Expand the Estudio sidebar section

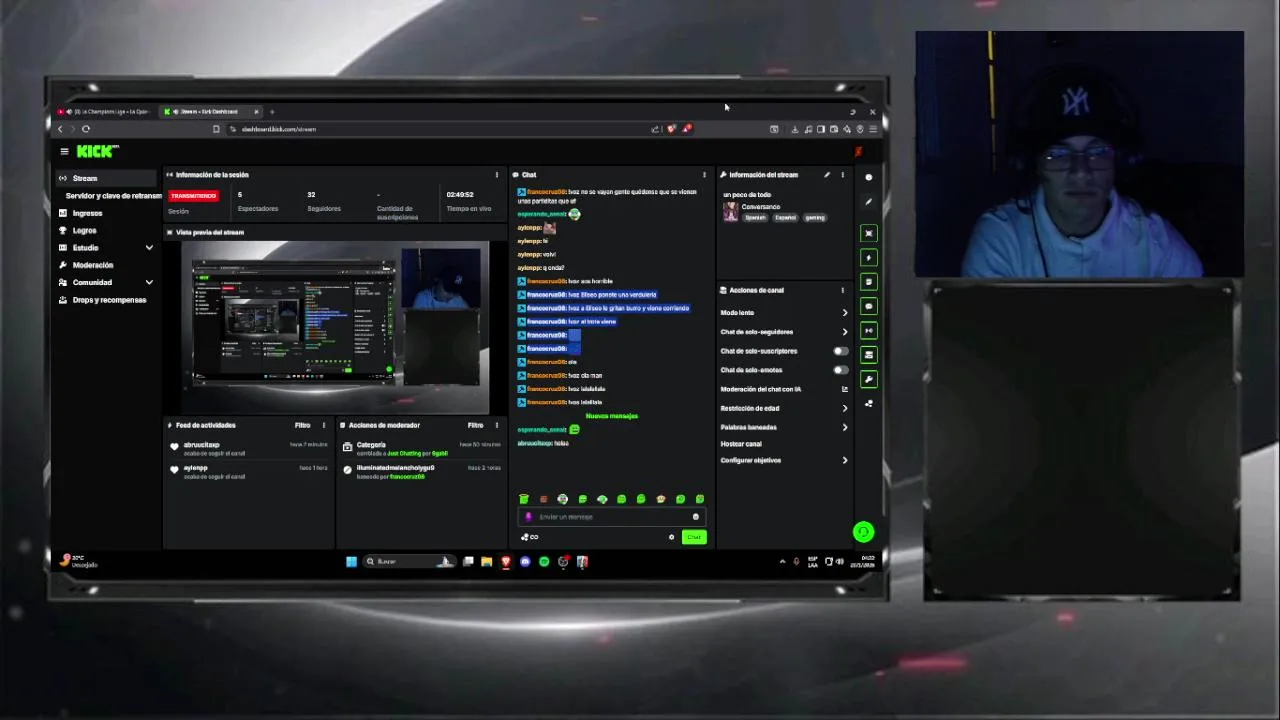[x=149, y=248]
